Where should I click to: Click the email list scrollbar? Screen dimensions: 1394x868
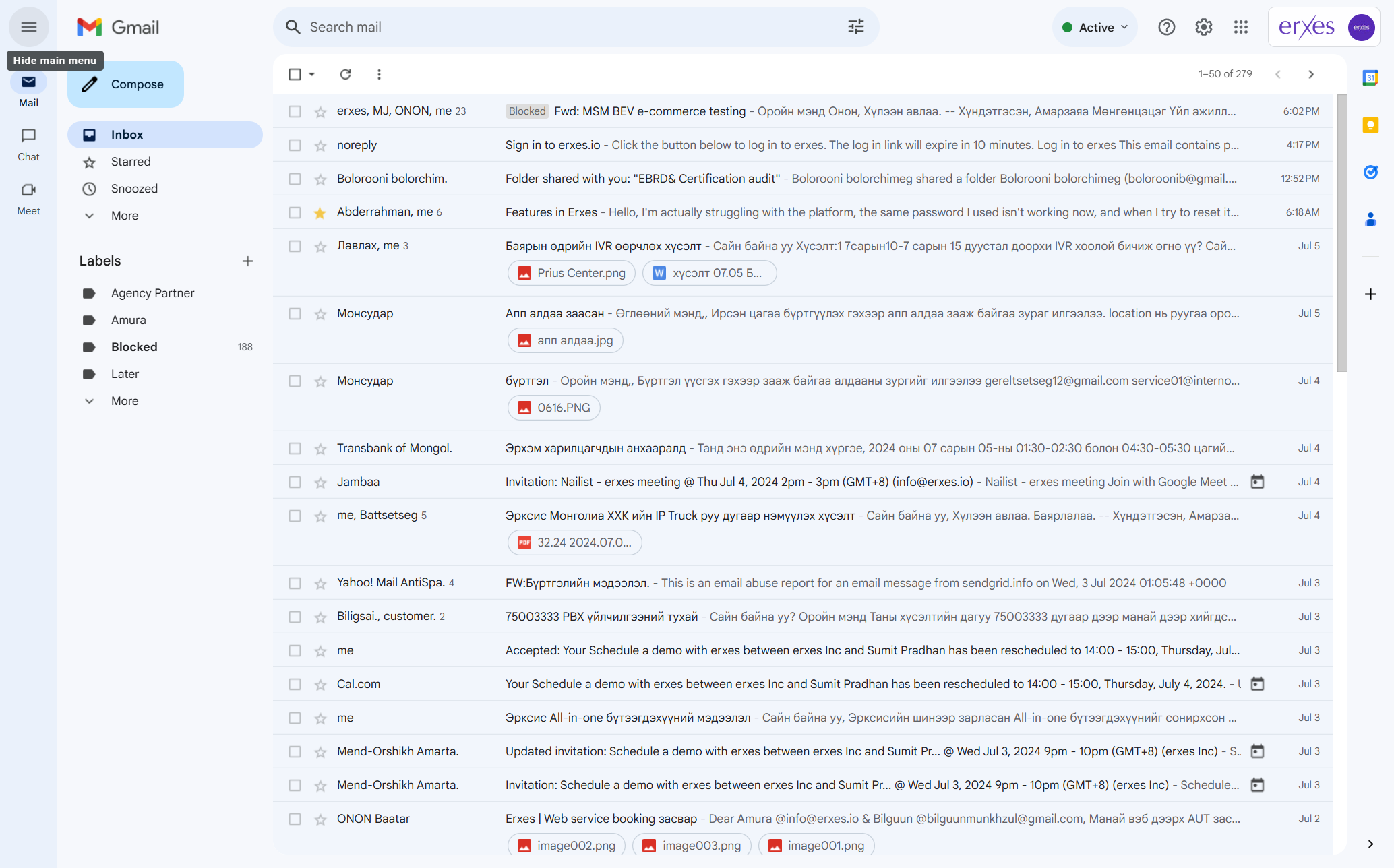point(1341,232)
